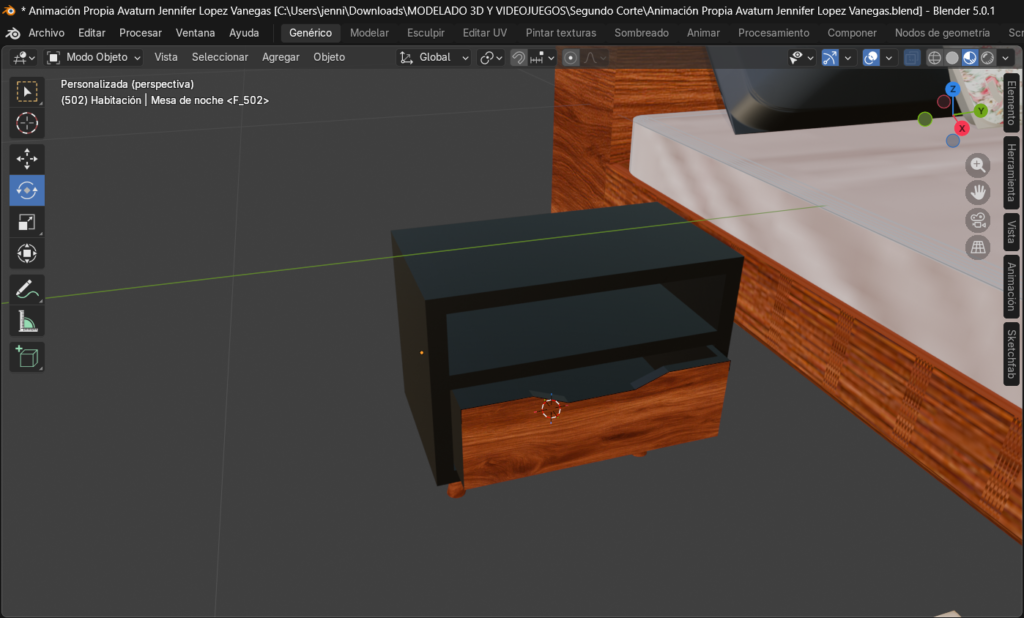Open the Procesar menu
Image resolution: width=1024 pixels, height=618 pixels.
140,33
